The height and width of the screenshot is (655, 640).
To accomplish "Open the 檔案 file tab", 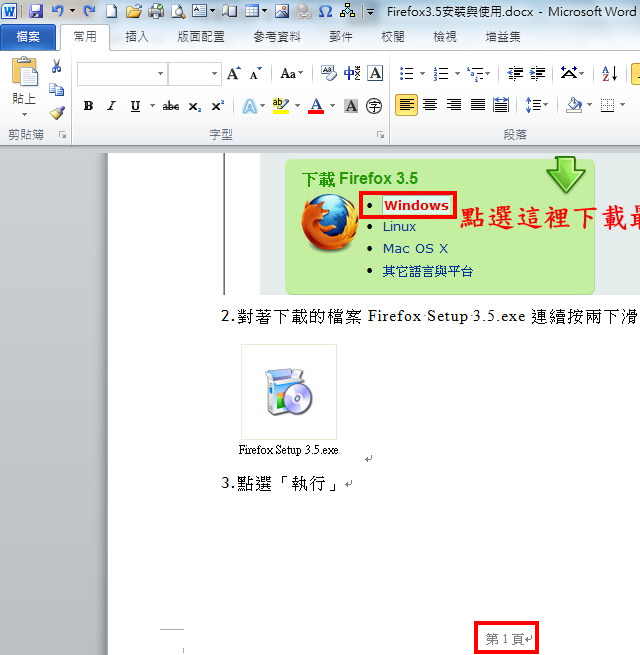I will click(x=28, y=37).
